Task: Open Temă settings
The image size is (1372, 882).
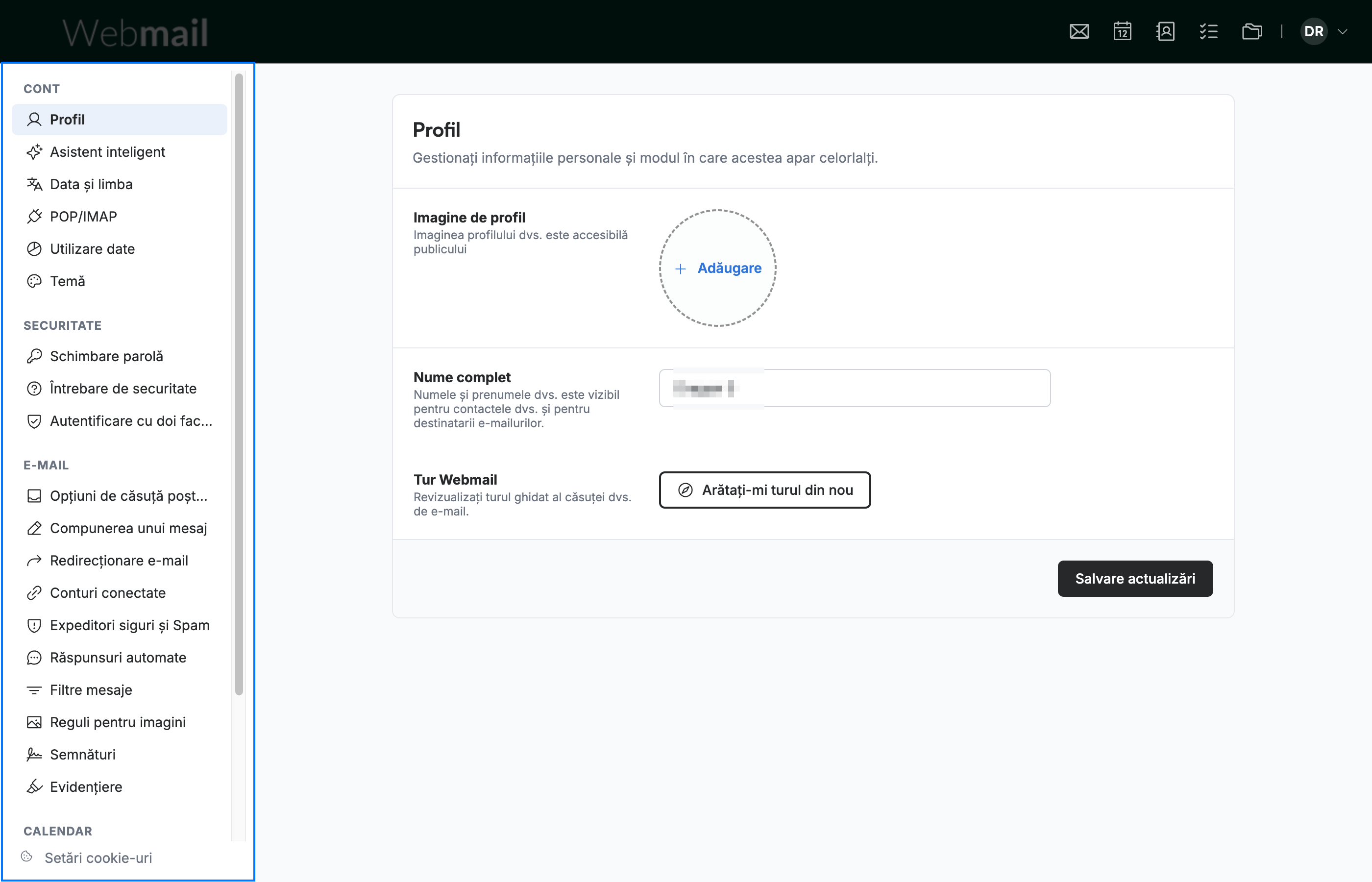Action: coord(120,281)
